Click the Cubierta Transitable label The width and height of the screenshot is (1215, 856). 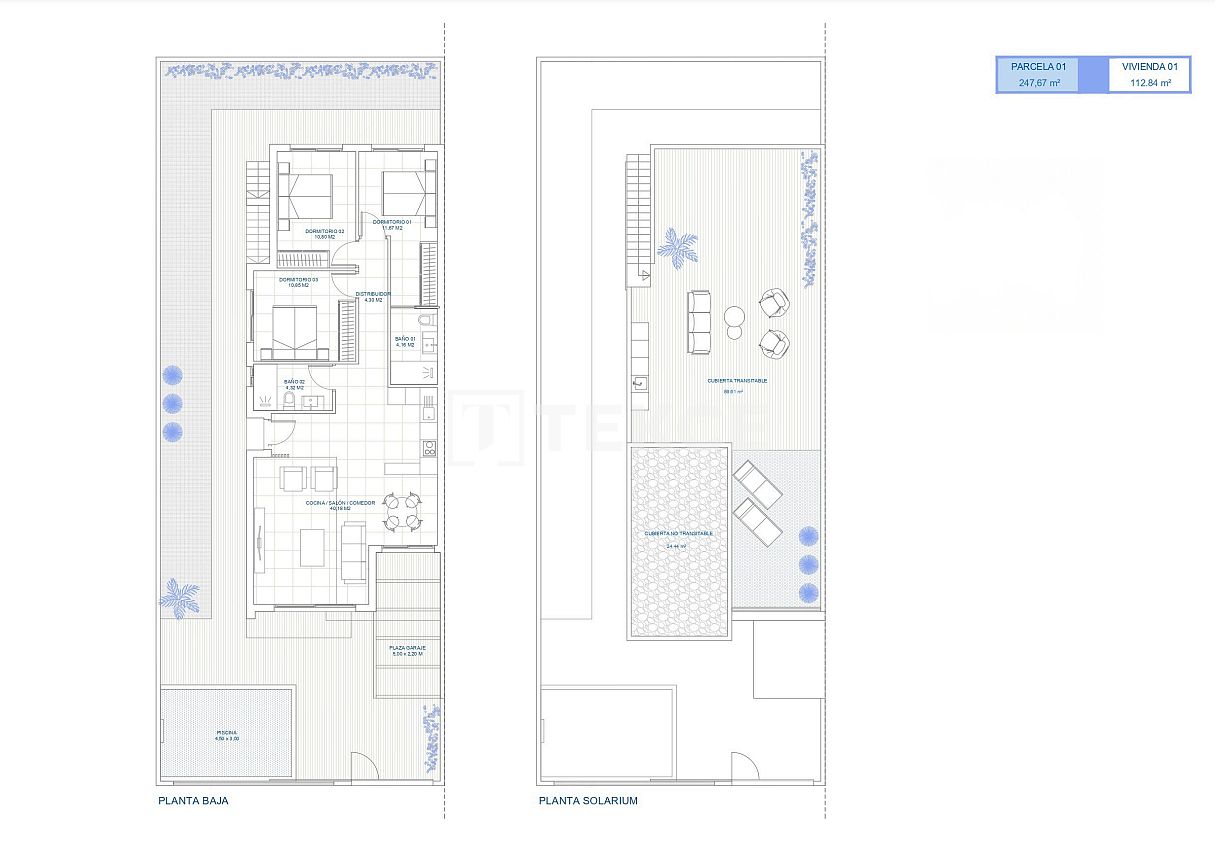pyautogui.click(x=737, y=381)
